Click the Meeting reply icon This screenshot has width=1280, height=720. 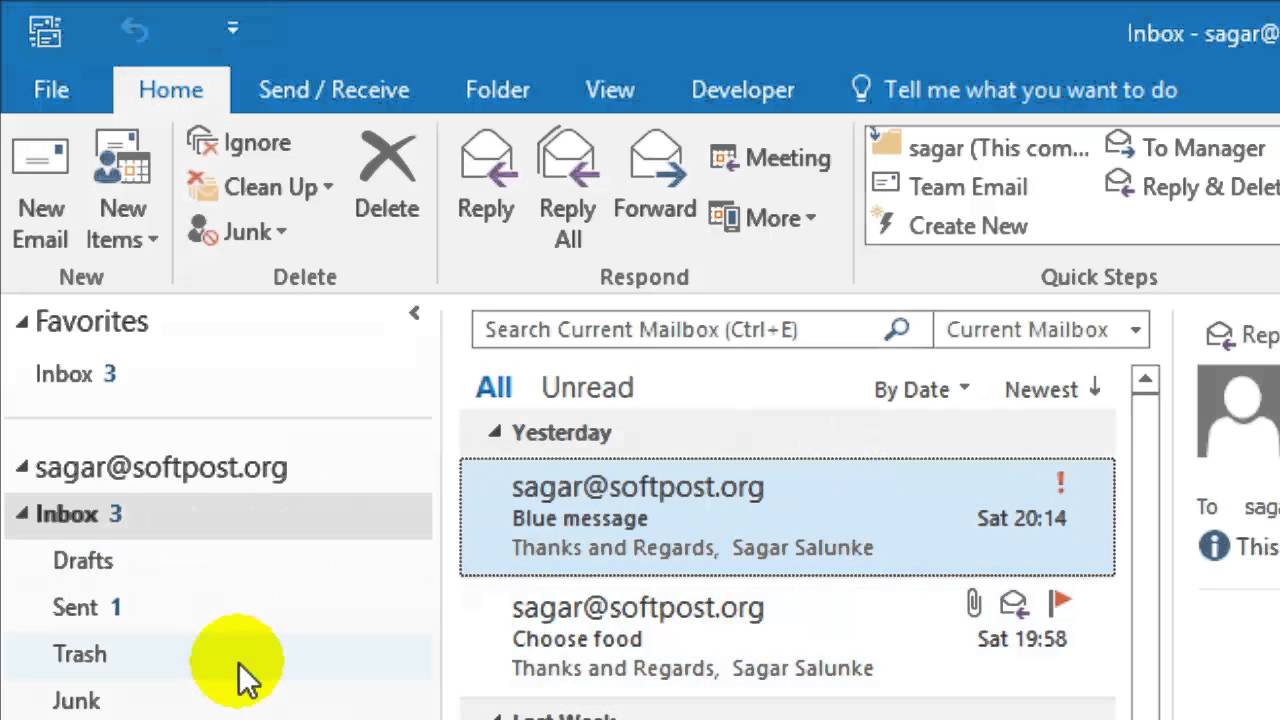724,158
